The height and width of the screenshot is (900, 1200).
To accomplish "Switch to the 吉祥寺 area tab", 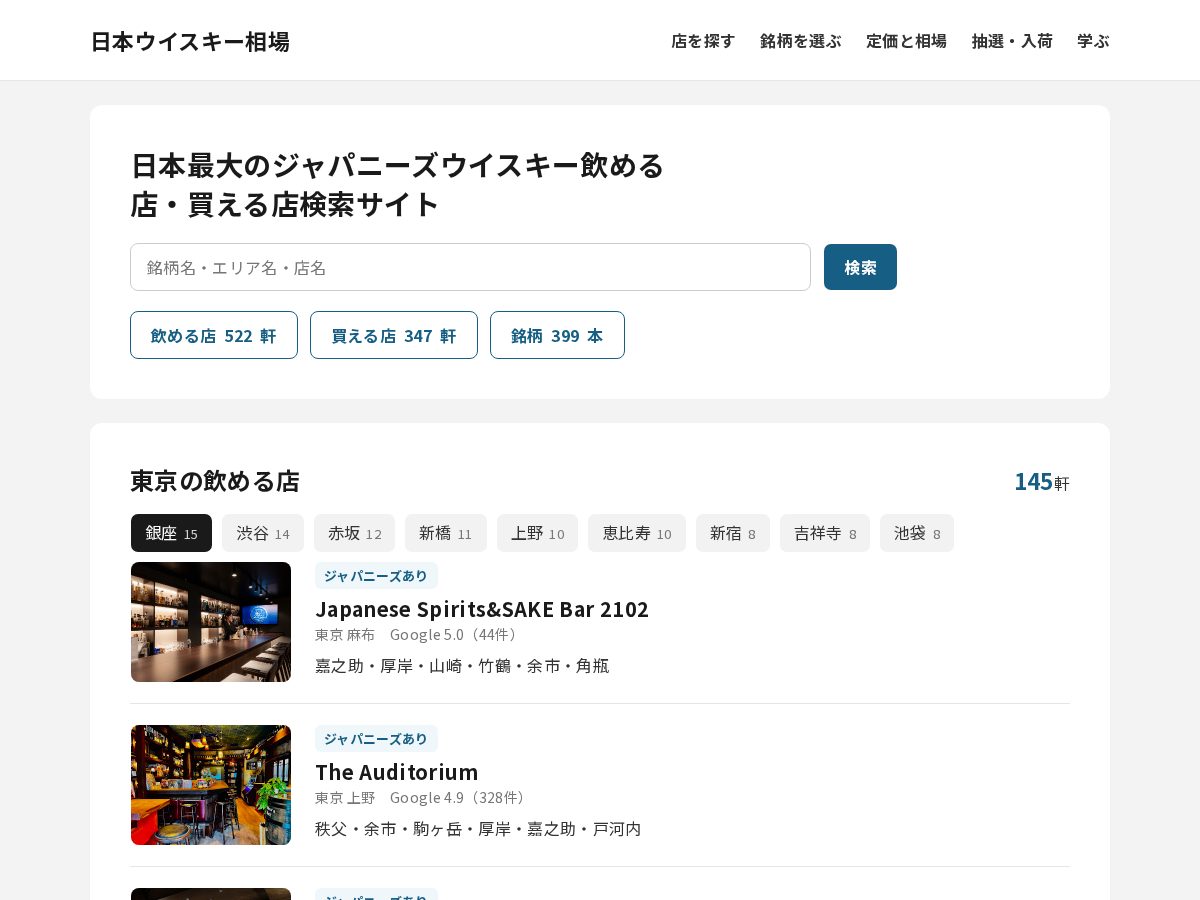I will [825, 533].
